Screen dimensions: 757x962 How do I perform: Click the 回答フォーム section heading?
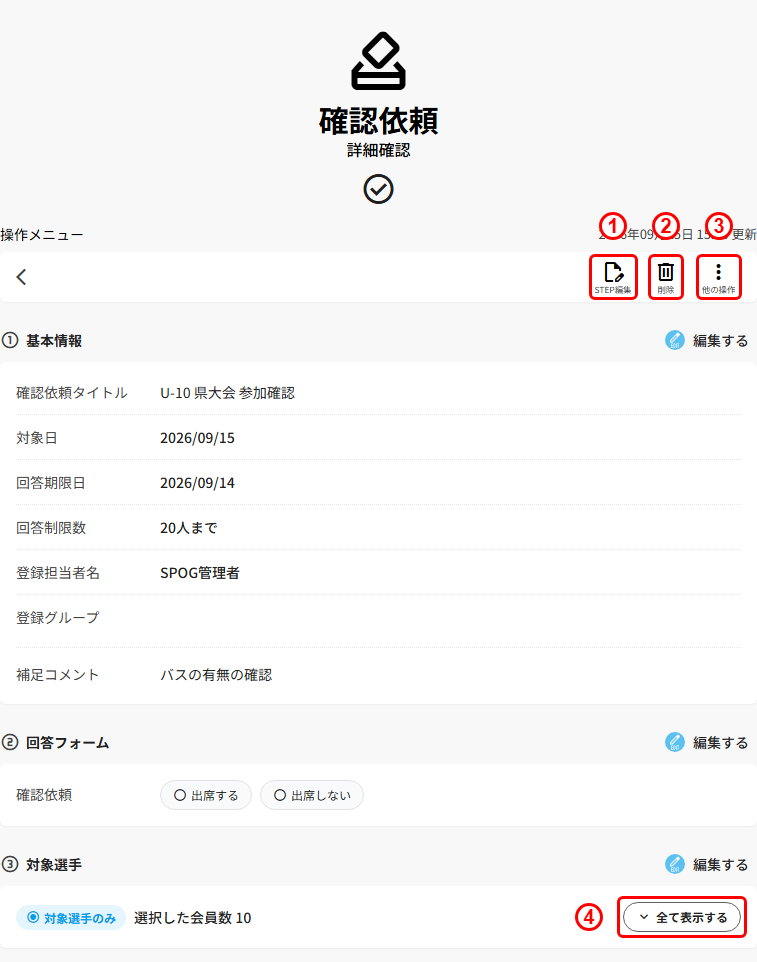coord(67,742)
